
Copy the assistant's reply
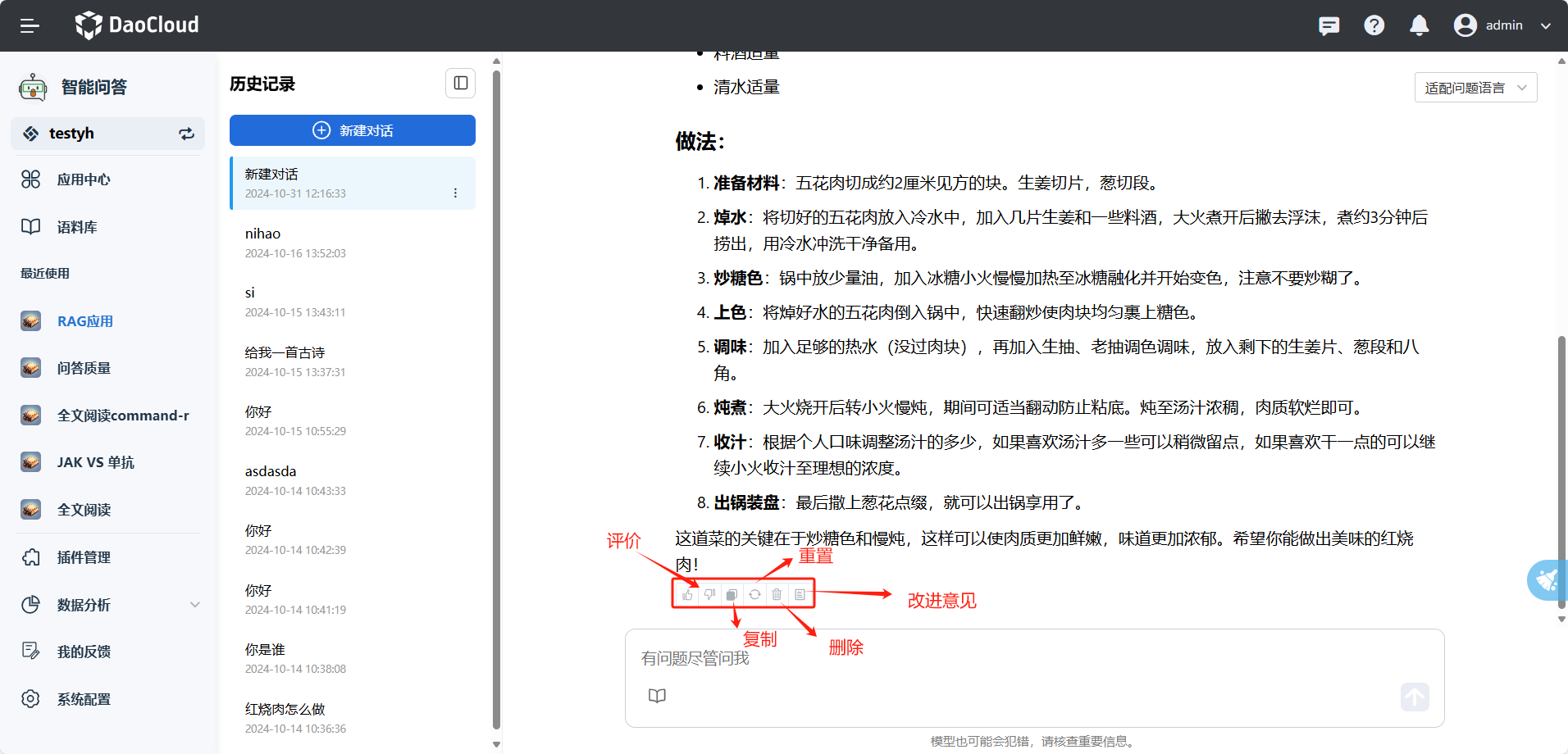pos(732,595)
